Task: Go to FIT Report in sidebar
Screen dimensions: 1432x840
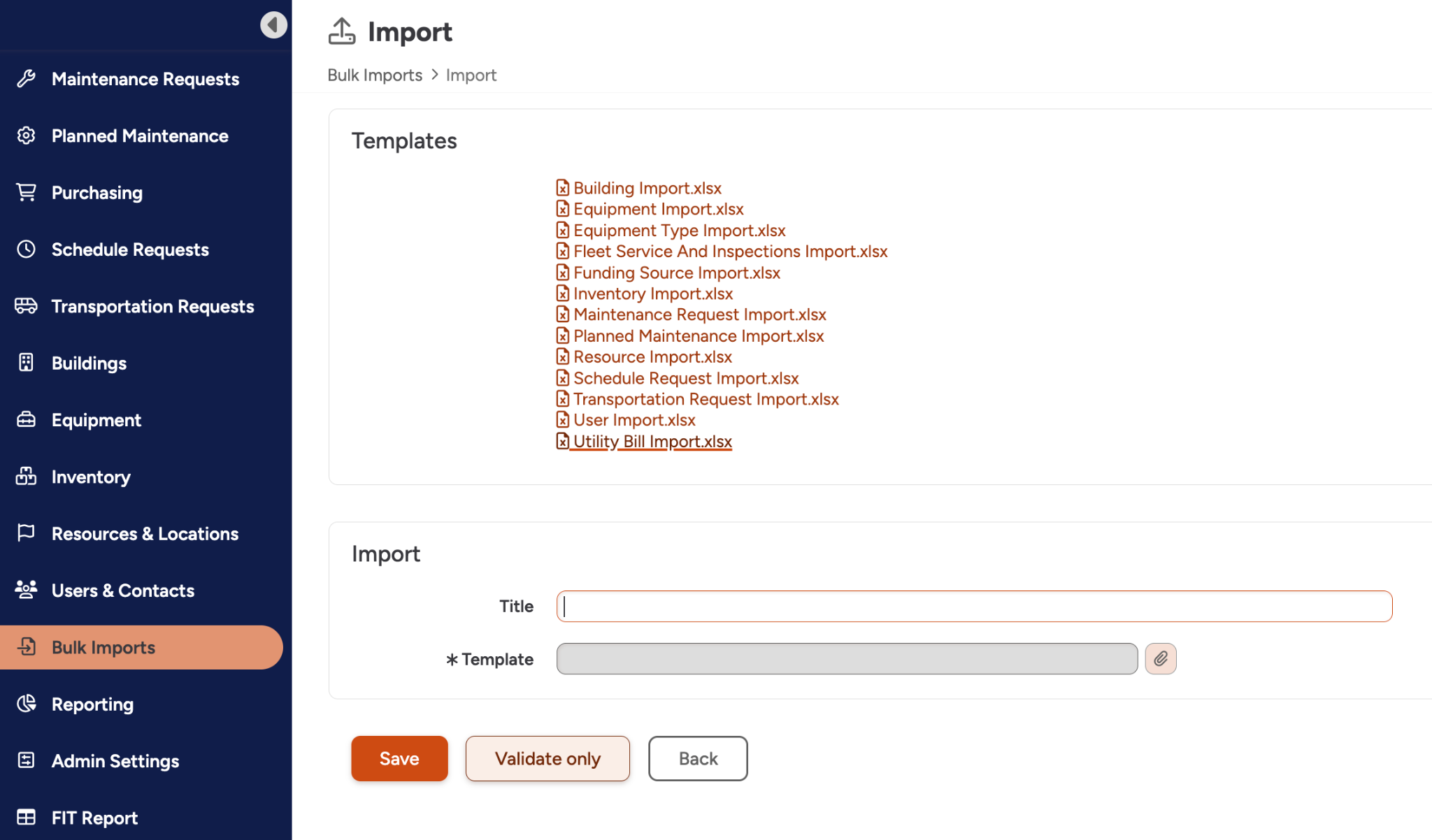Action: pos(94,818)
